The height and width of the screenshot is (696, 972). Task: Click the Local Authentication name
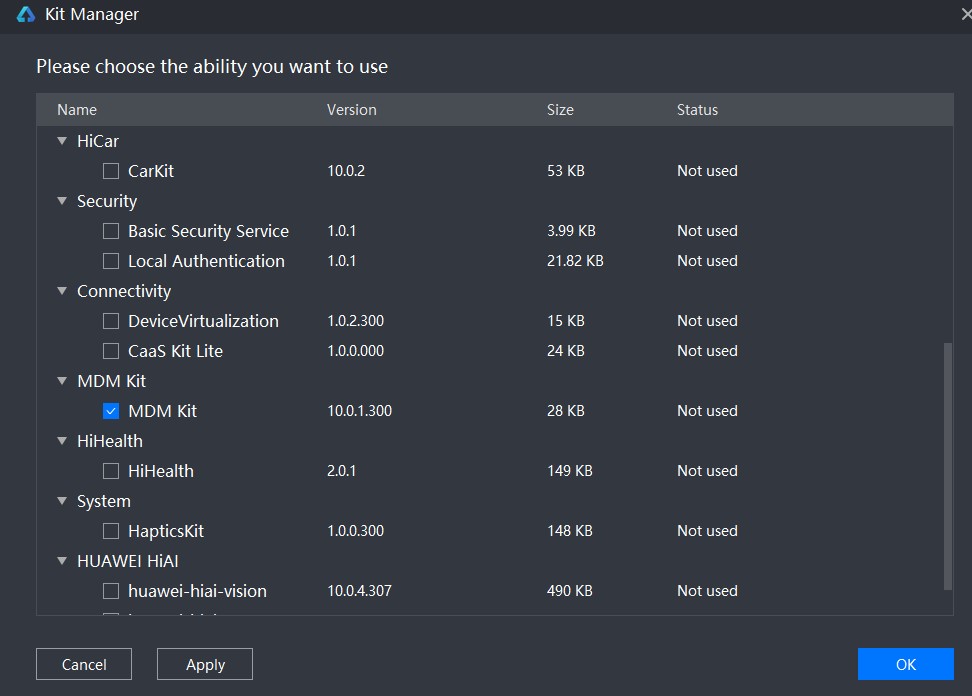[x=206, y=261]
